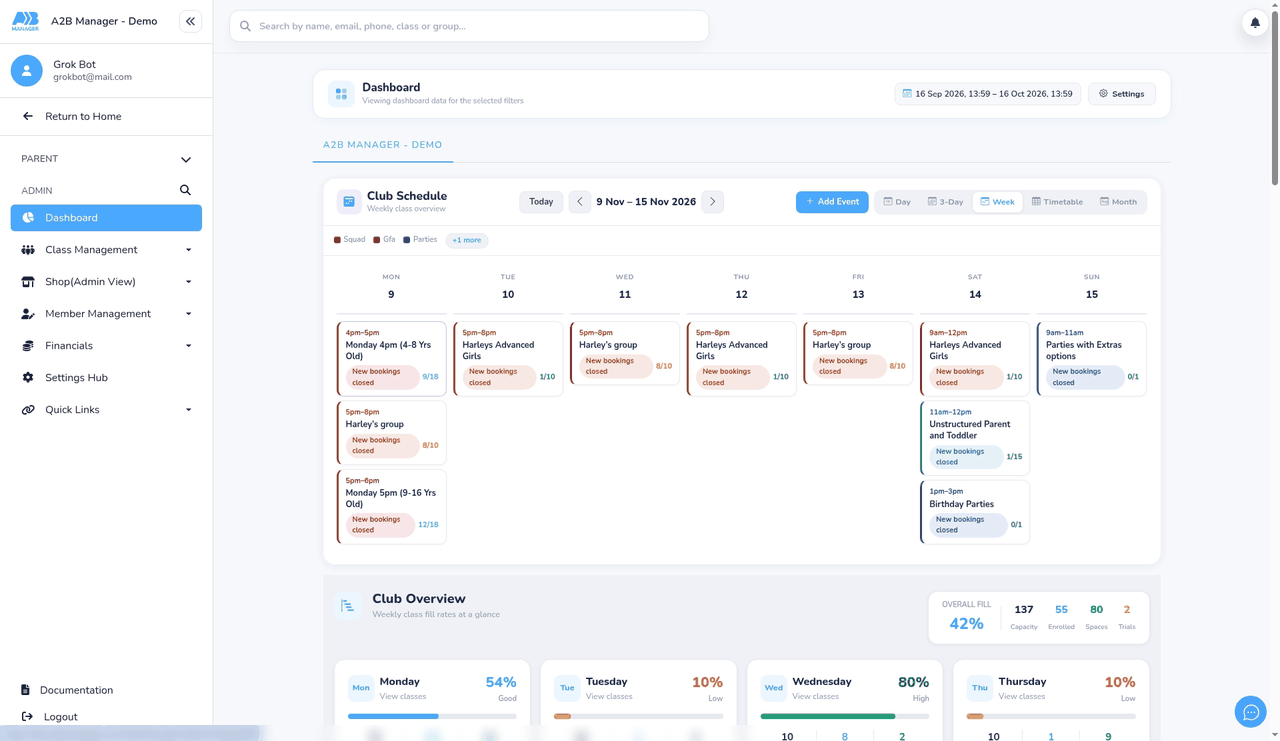Click the Tuesday 'Tue' badge icon
Image resolution: width=1280 pixels, height=741 pixels.
pos(567,688)
